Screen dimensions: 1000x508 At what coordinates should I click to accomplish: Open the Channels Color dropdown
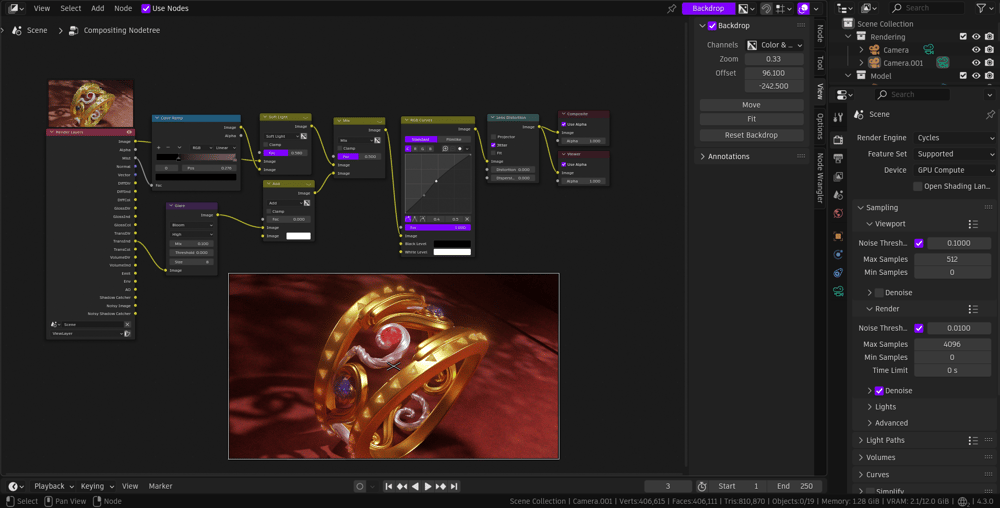774,45
